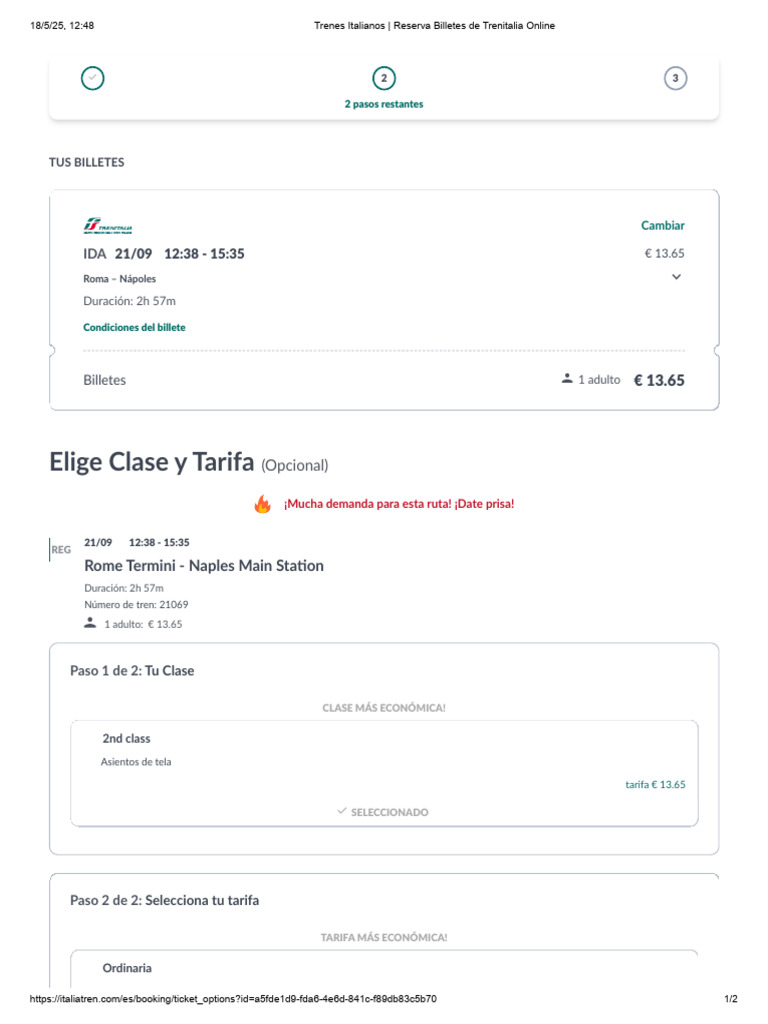Click the SELECCIONADO checkmark icon
This screenshot has height=1024, width=768.
coord(342,812)
